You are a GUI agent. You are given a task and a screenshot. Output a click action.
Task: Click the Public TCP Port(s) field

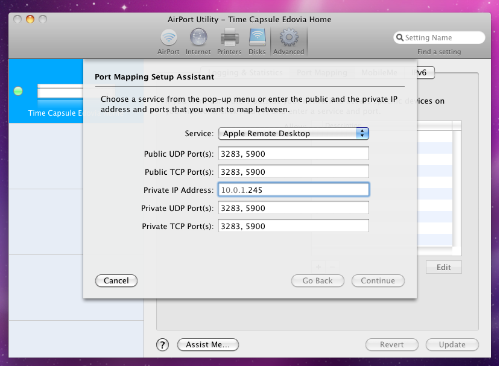tap(293, 172)
